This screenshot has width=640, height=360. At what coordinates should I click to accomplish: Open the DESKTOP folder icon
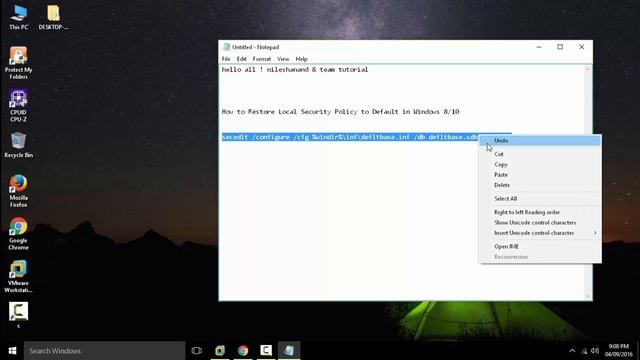(53, 17)
